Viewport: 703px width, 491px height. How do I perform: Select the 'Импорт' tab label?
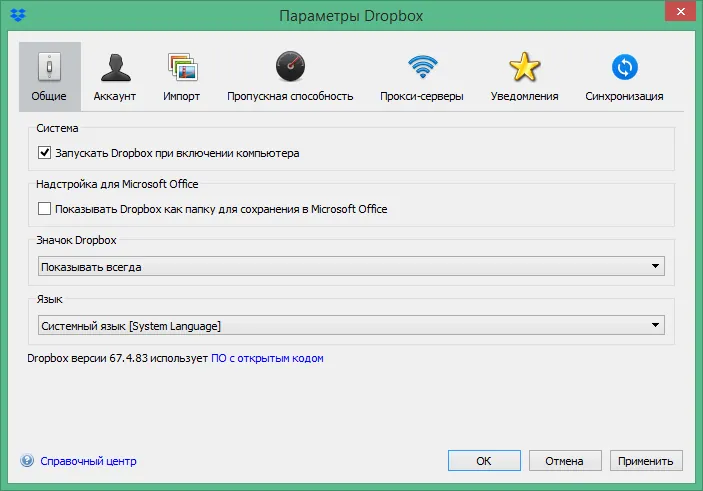tap(182, 96)
